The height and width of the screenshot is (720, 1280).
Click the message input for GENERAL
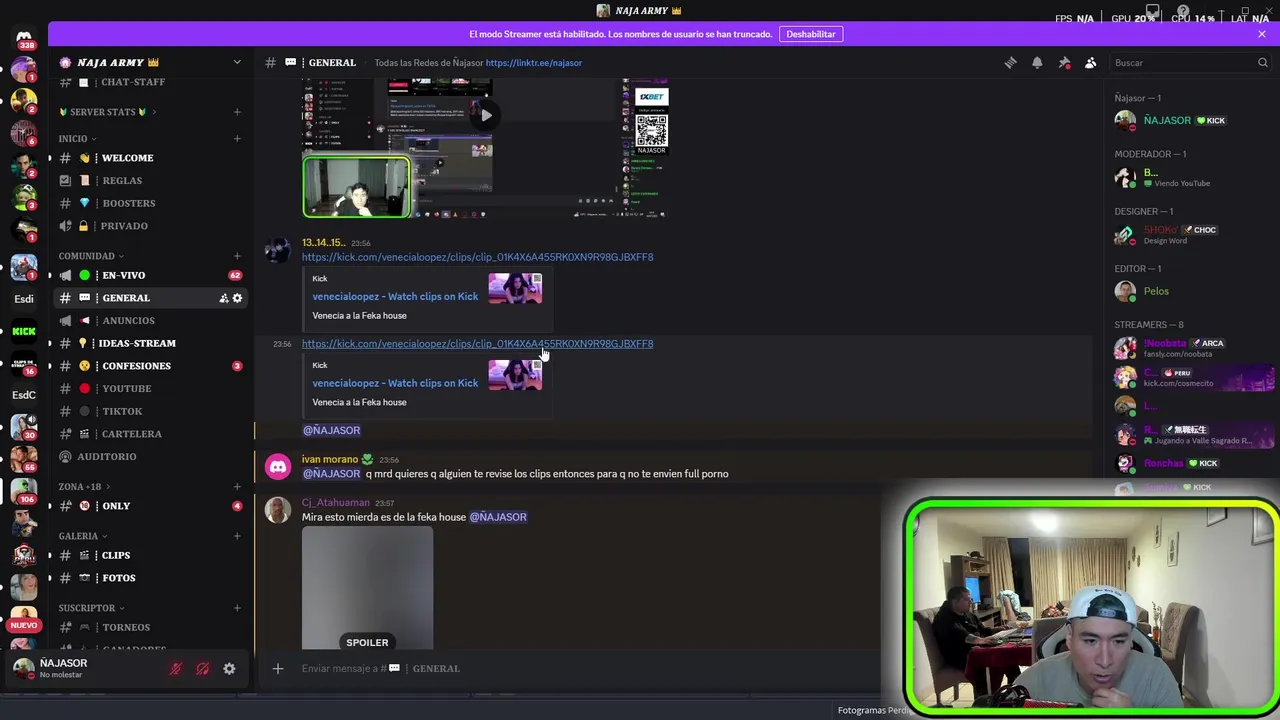580,668
